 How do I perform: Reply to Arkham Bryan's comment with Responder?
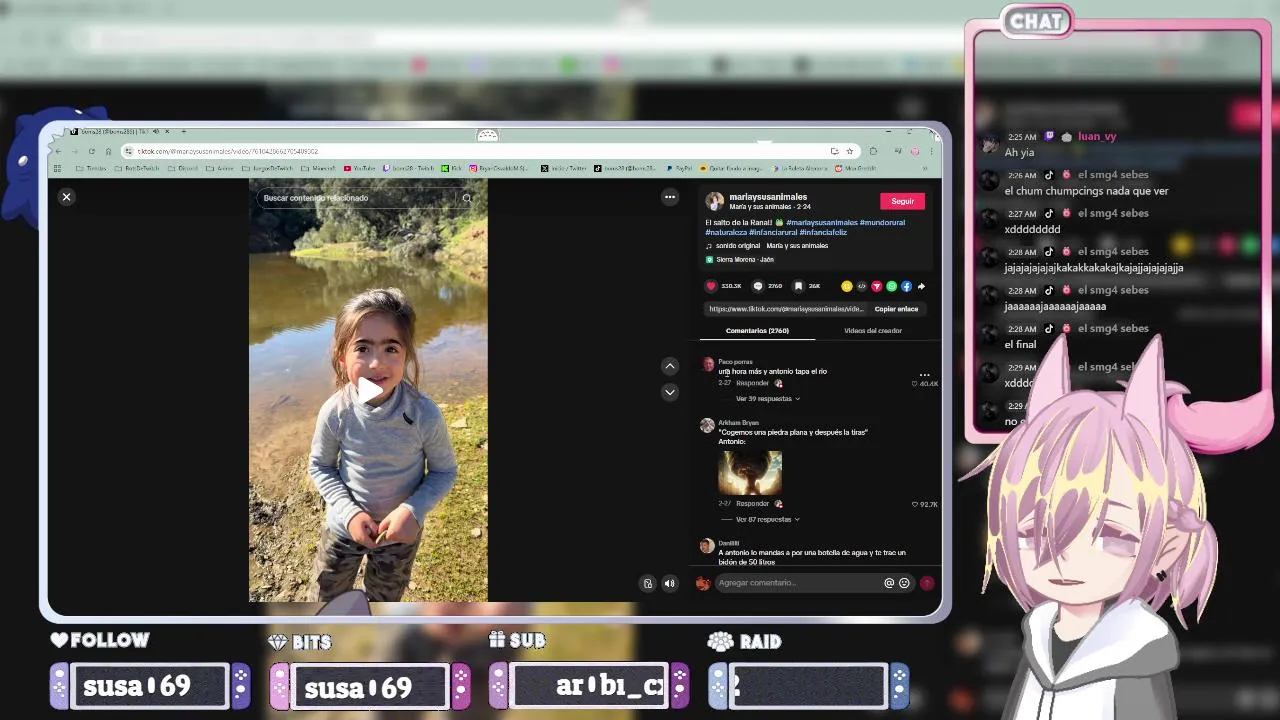(752, 503)
